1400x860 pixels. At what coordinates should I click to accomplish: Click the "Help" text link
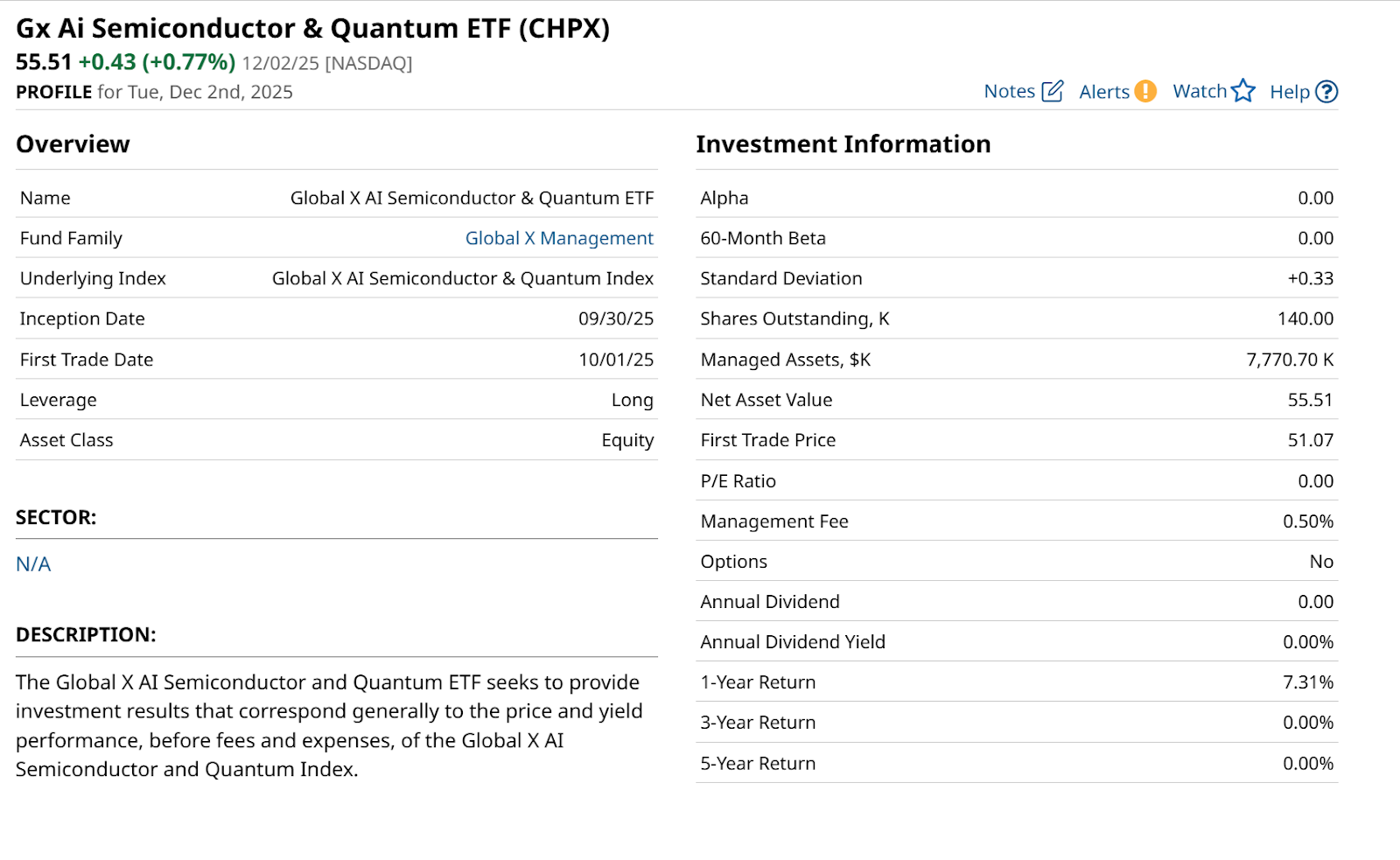tap(1289, 92)
